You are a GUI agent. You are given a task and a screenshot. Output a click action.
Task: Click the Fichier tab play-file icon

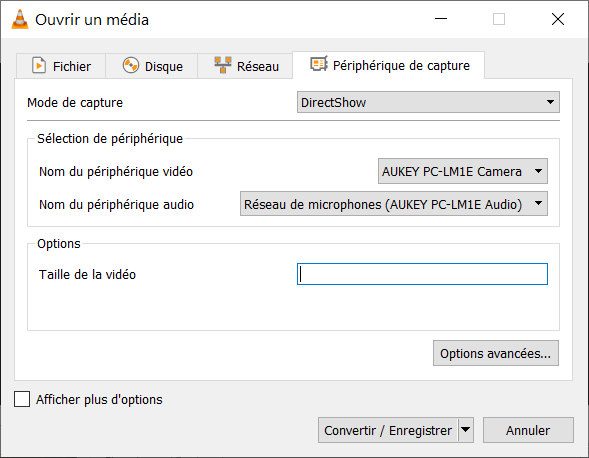click(x=39, y=65)
